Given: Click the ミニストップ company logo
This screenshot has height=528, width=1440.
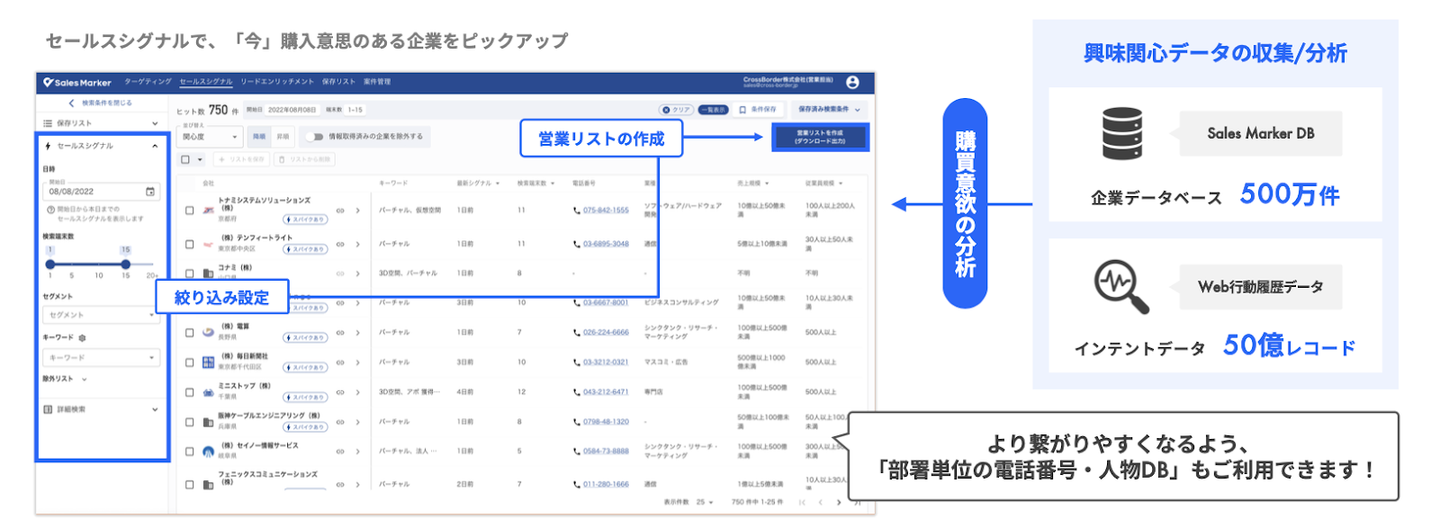Looking at the screenshot, I should (208, 391).
